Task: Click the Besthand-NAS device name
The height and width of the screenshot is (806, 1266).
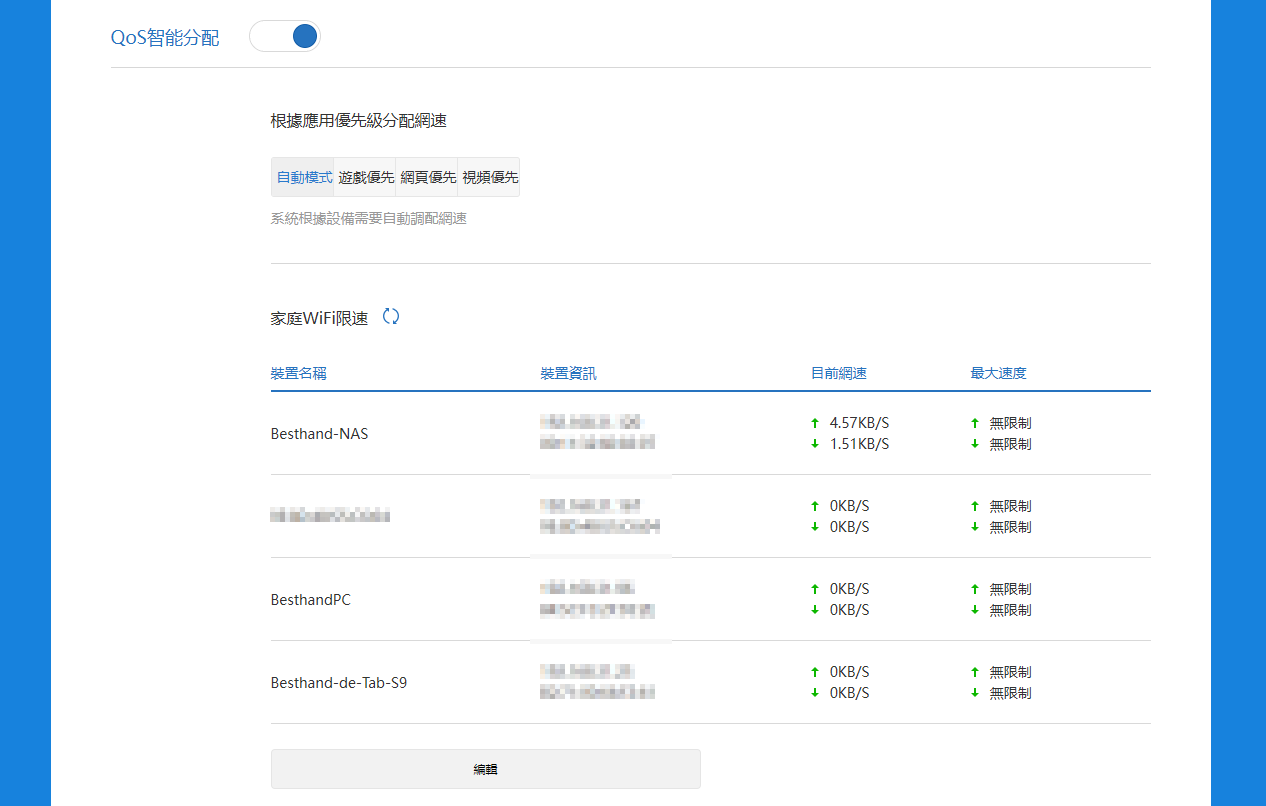Action: tap(319, 434)
